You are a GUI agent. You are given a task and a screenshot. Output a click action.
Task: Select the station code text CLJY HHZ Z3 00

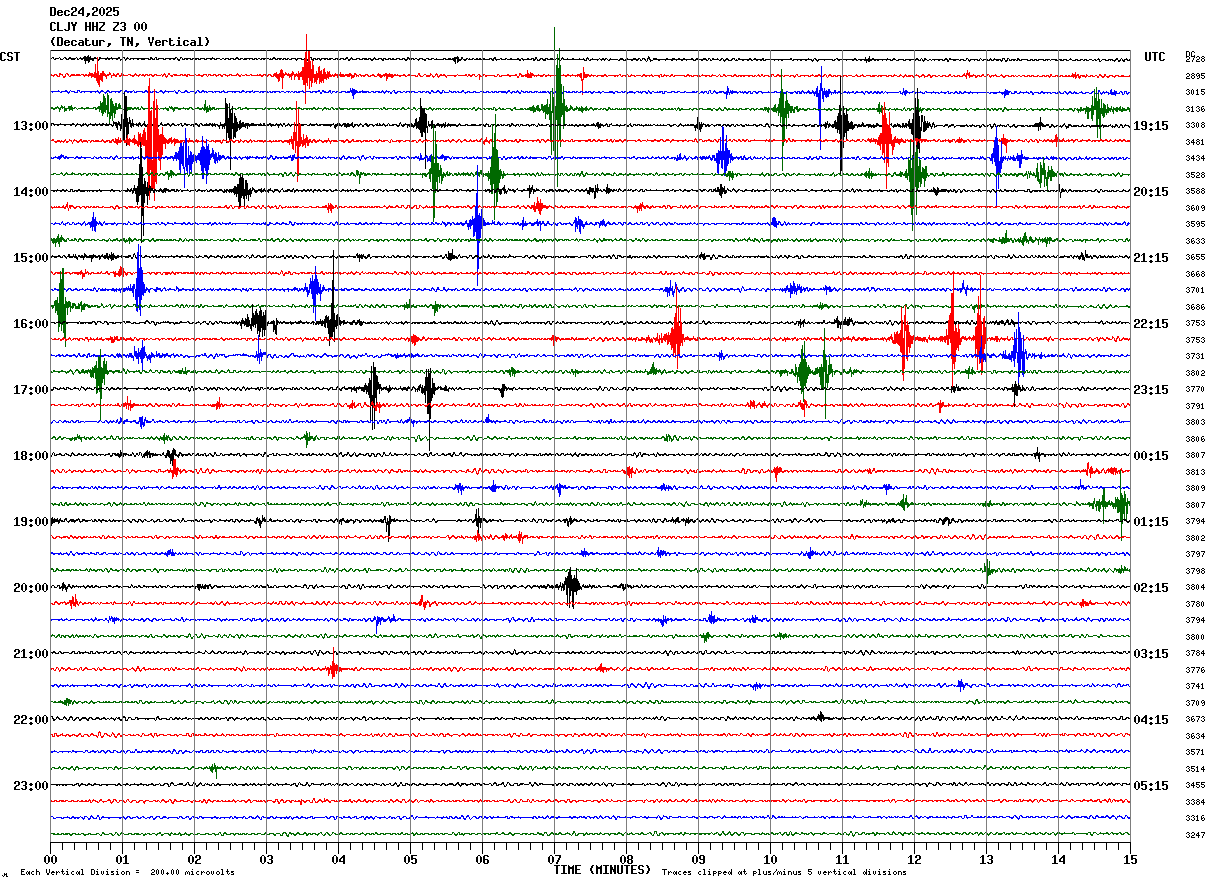point(98,27)
